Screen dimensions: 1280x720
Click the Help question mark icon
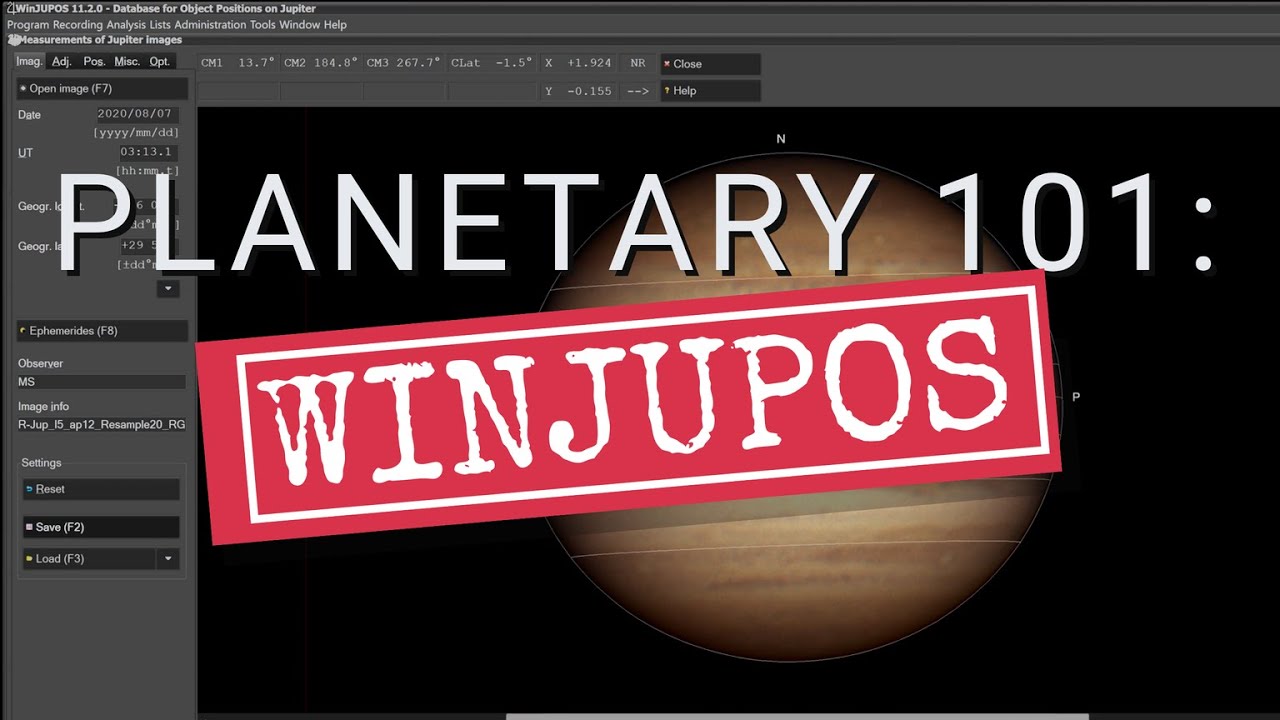pos(667,91)
